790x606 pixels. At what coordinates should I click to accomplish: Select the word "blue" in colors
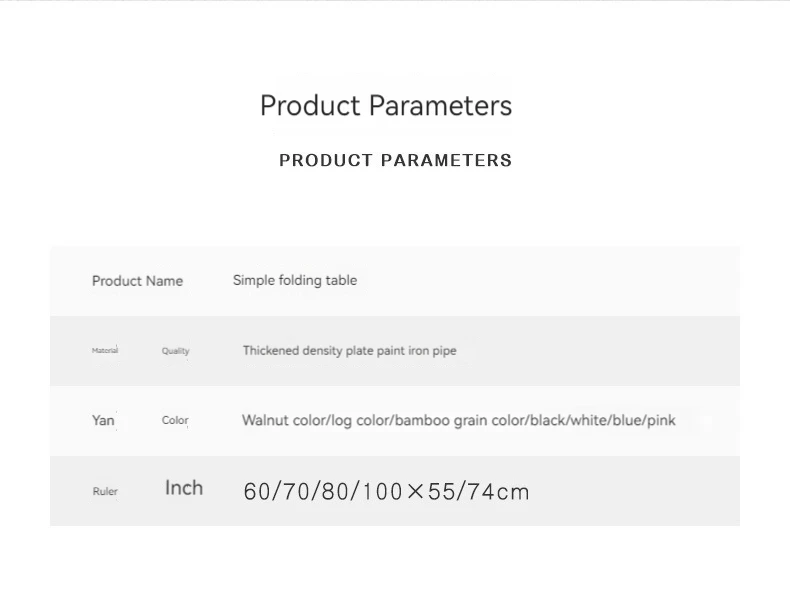pos(628,420)
